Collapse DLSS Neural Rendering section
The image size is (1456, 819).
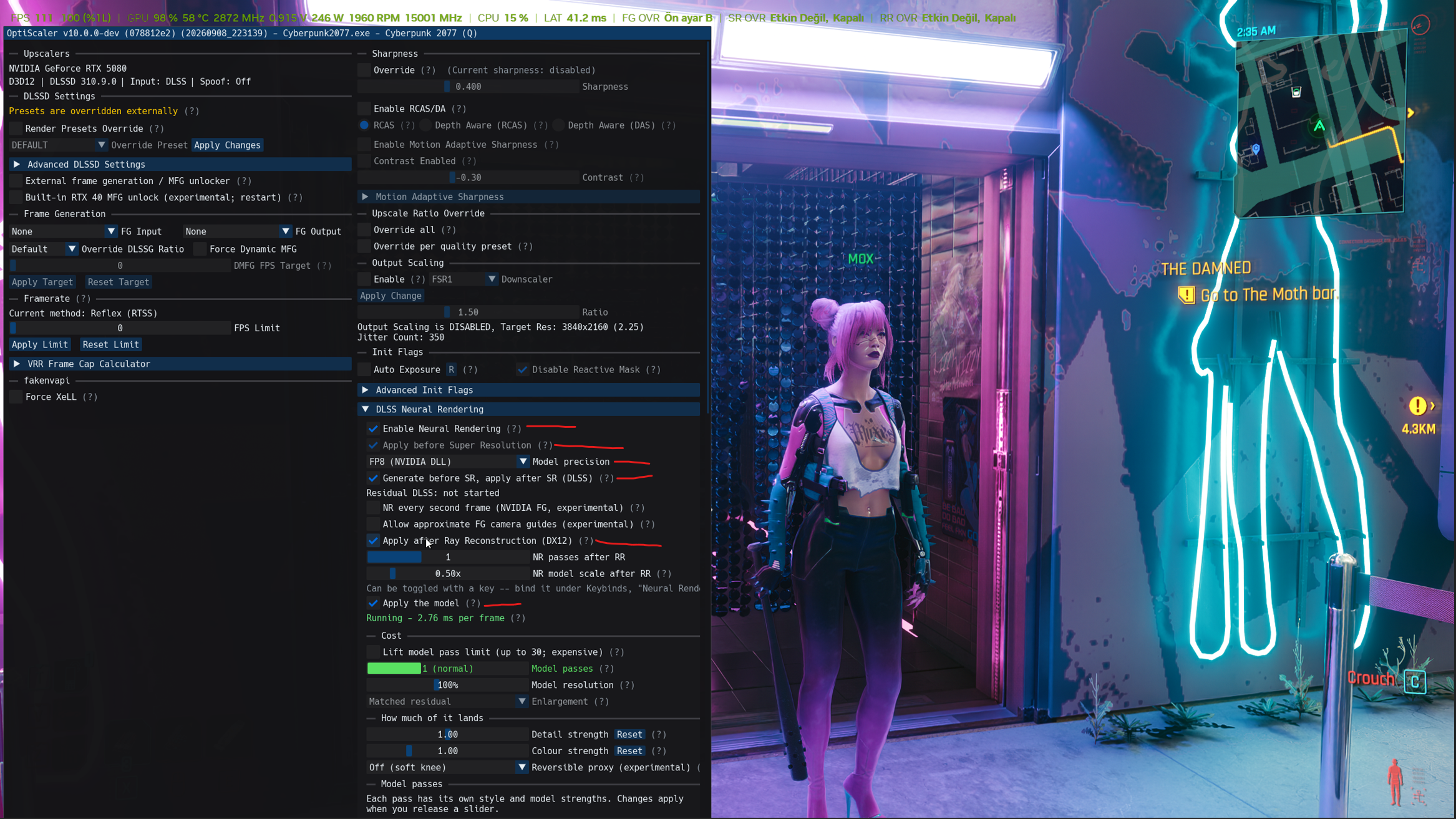pyautogui.click(x=529, y=409)
